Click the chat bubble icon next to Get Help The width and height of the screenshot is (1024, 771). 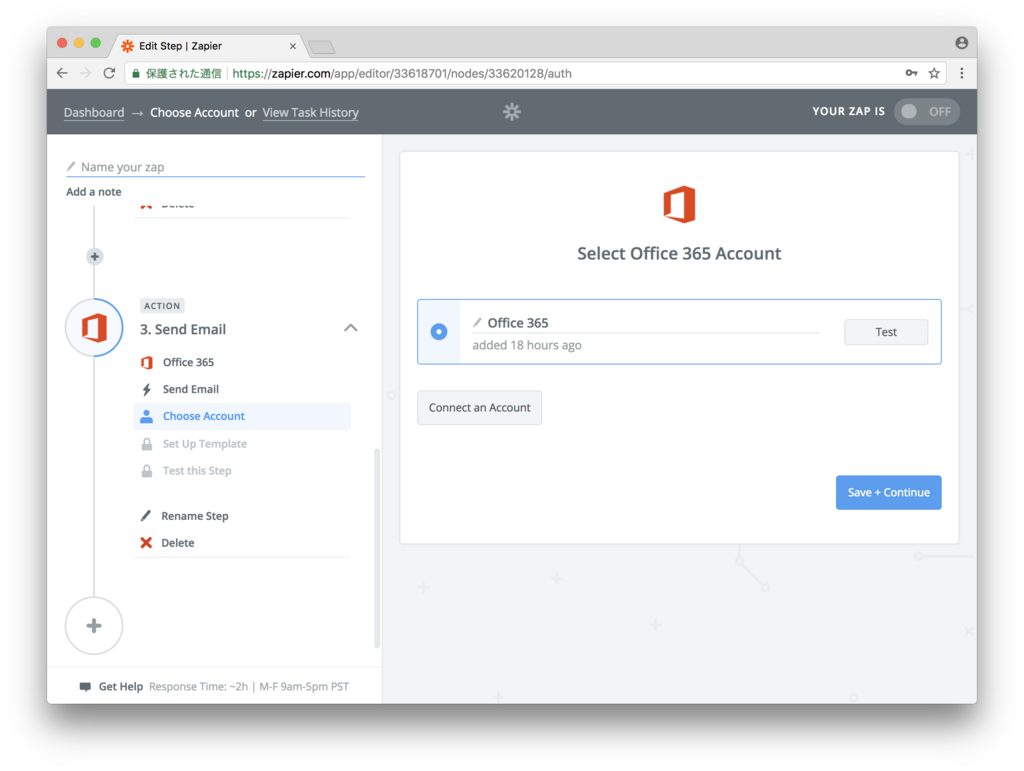coord(85,687)
